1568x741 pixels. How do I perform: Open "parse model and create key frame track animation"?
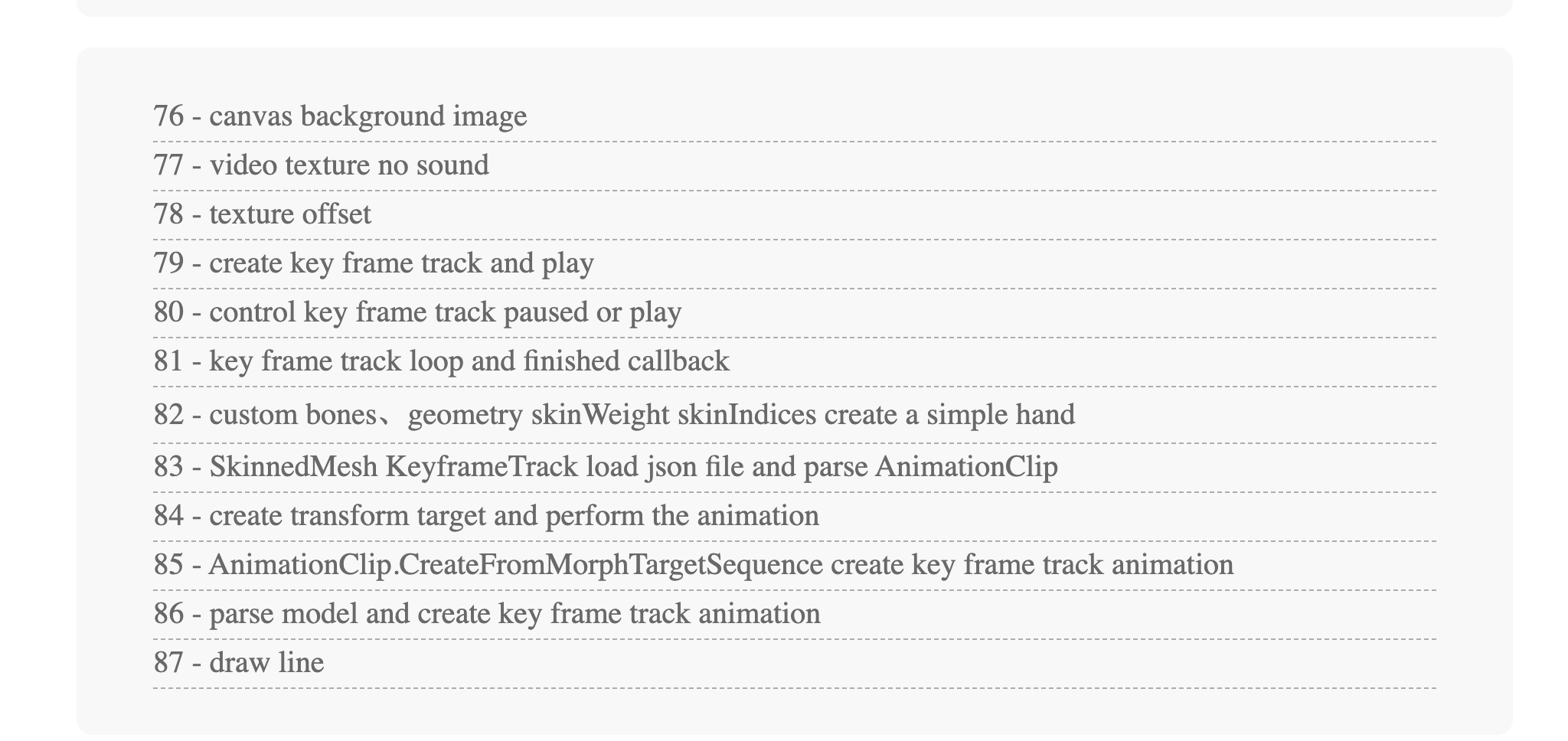click(487, 614)
